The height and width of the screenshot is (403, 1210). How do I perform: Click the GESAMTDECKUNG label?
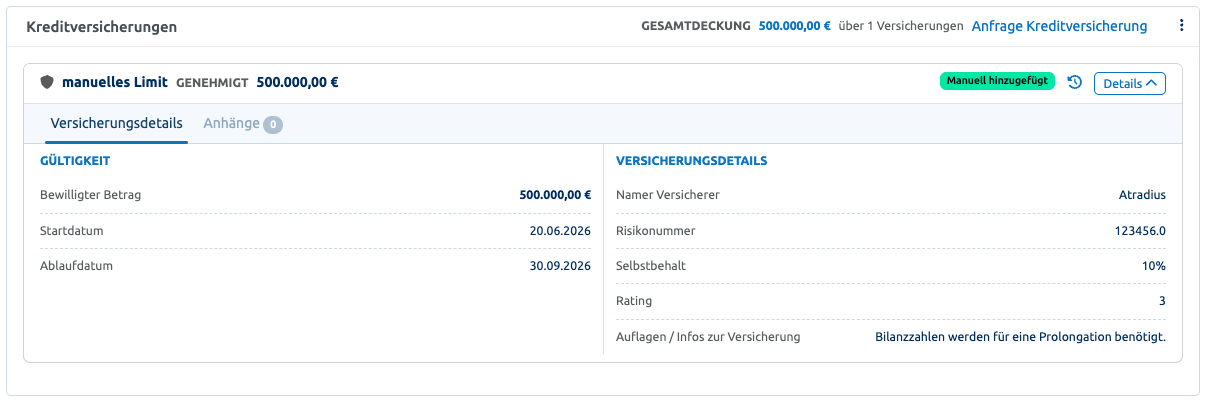696,26
